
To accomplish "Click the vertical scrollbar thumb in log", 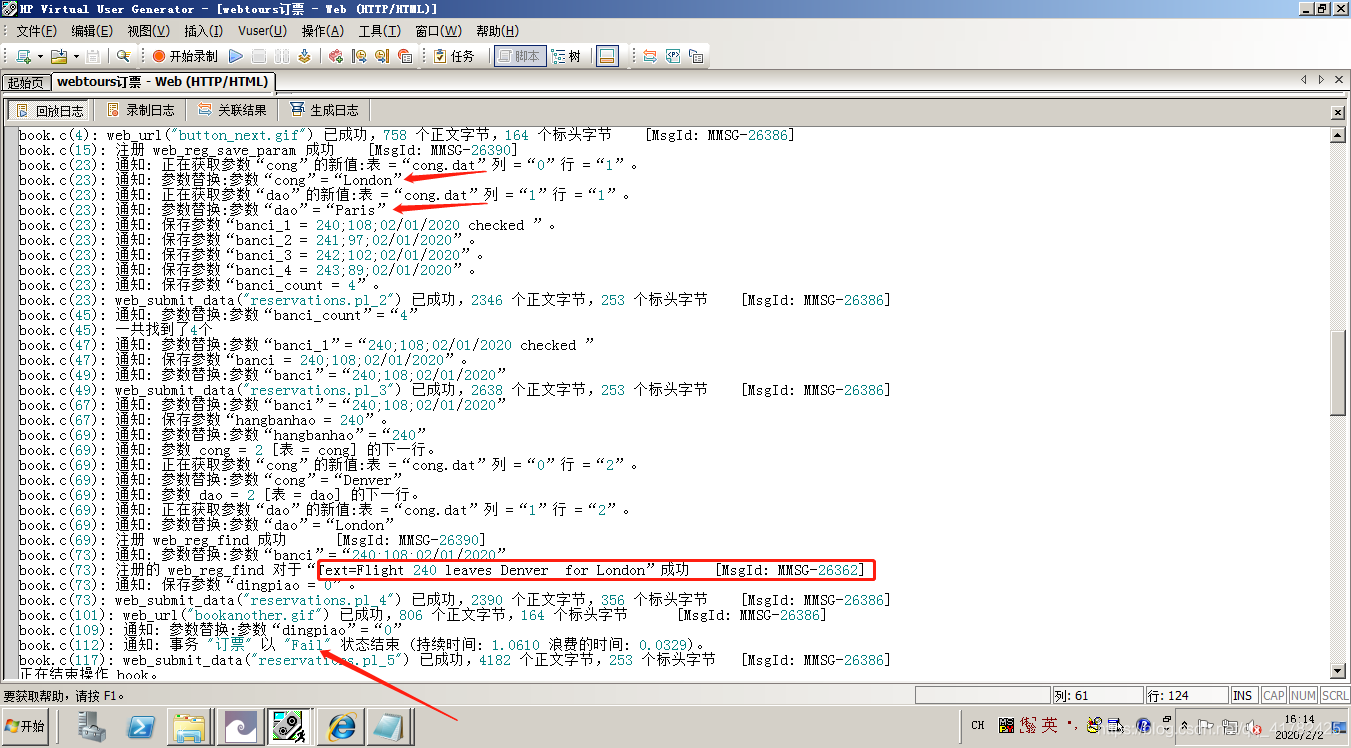I will click(1339, 373).
